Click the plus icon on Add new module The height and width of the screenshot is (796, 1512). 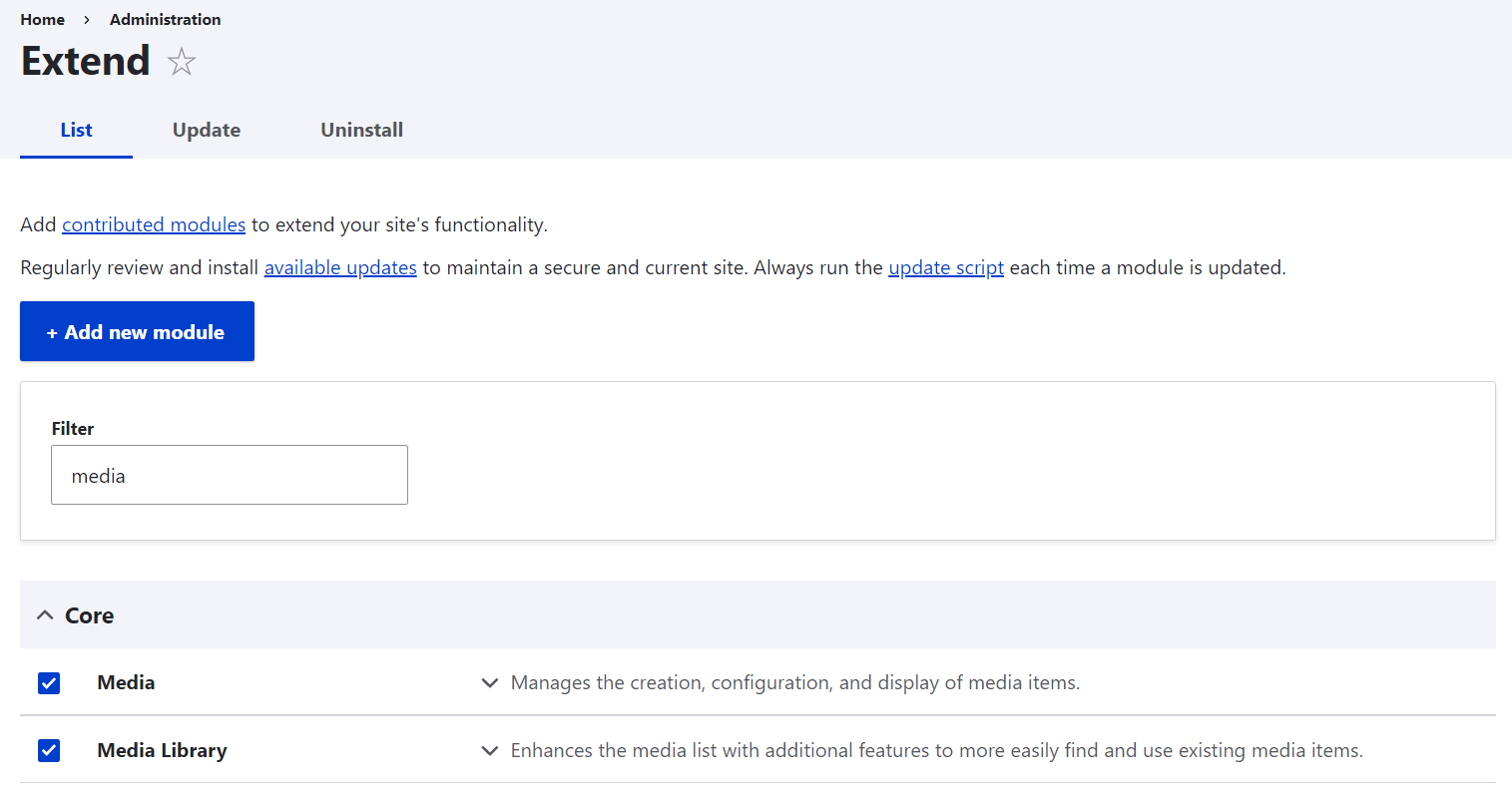[x=52, y=331]
